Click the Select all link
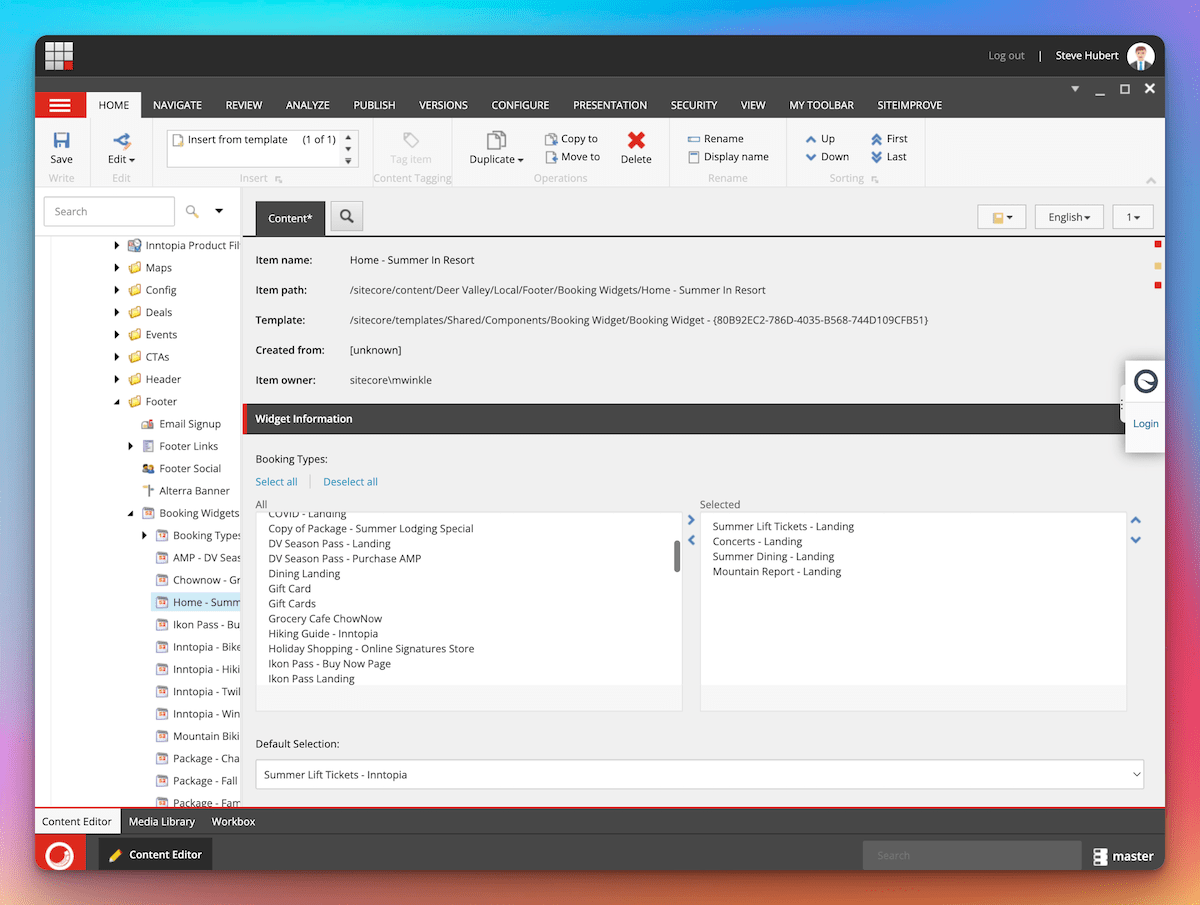1200x905 pixels. pyautogui.click(x=276, y=481)
